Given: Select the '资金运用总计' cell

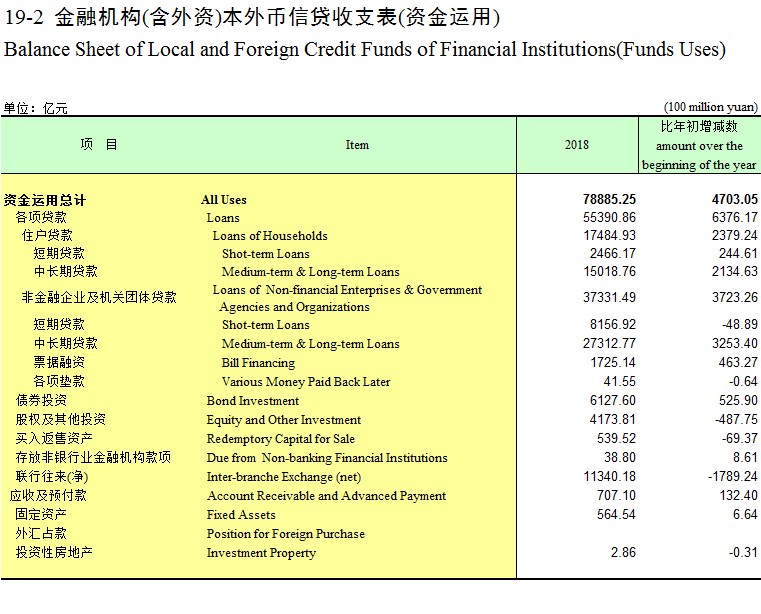Looking at the screenshot, I should click(45, 200).
